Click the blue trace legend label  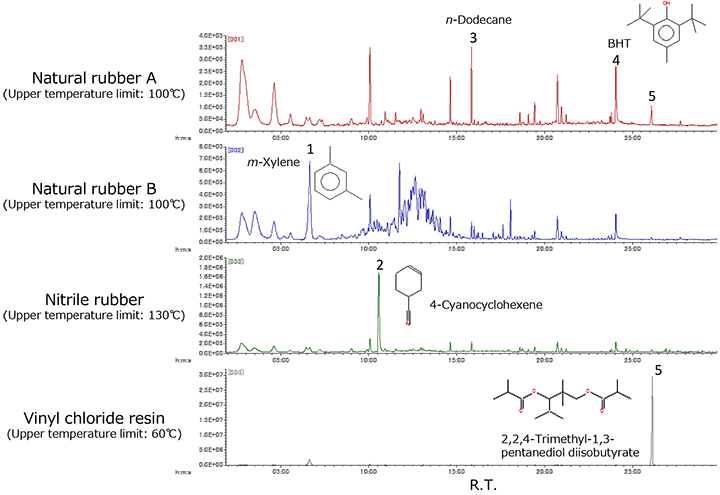click(235, 150)
